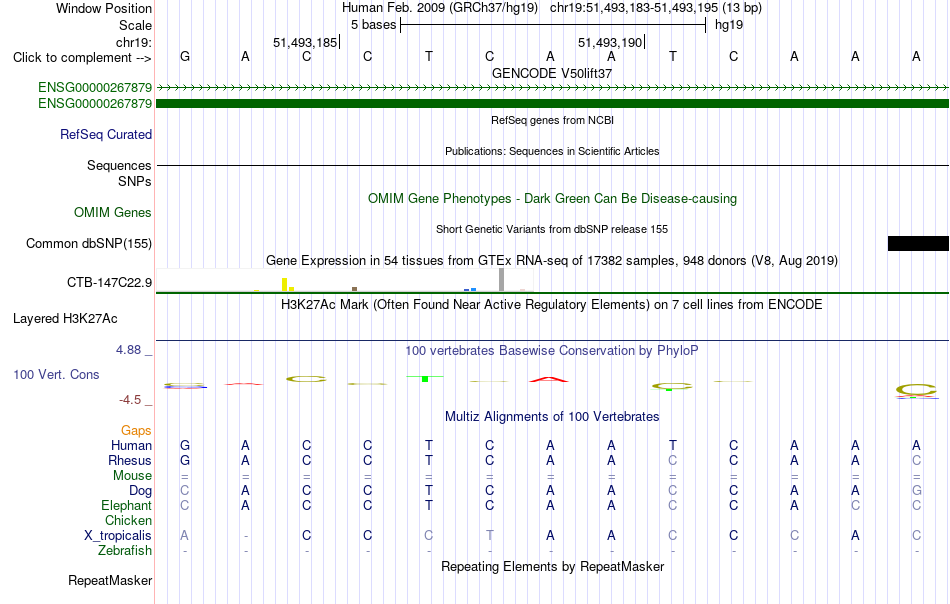Select the Mouse alignment row label

click(132, 476)
